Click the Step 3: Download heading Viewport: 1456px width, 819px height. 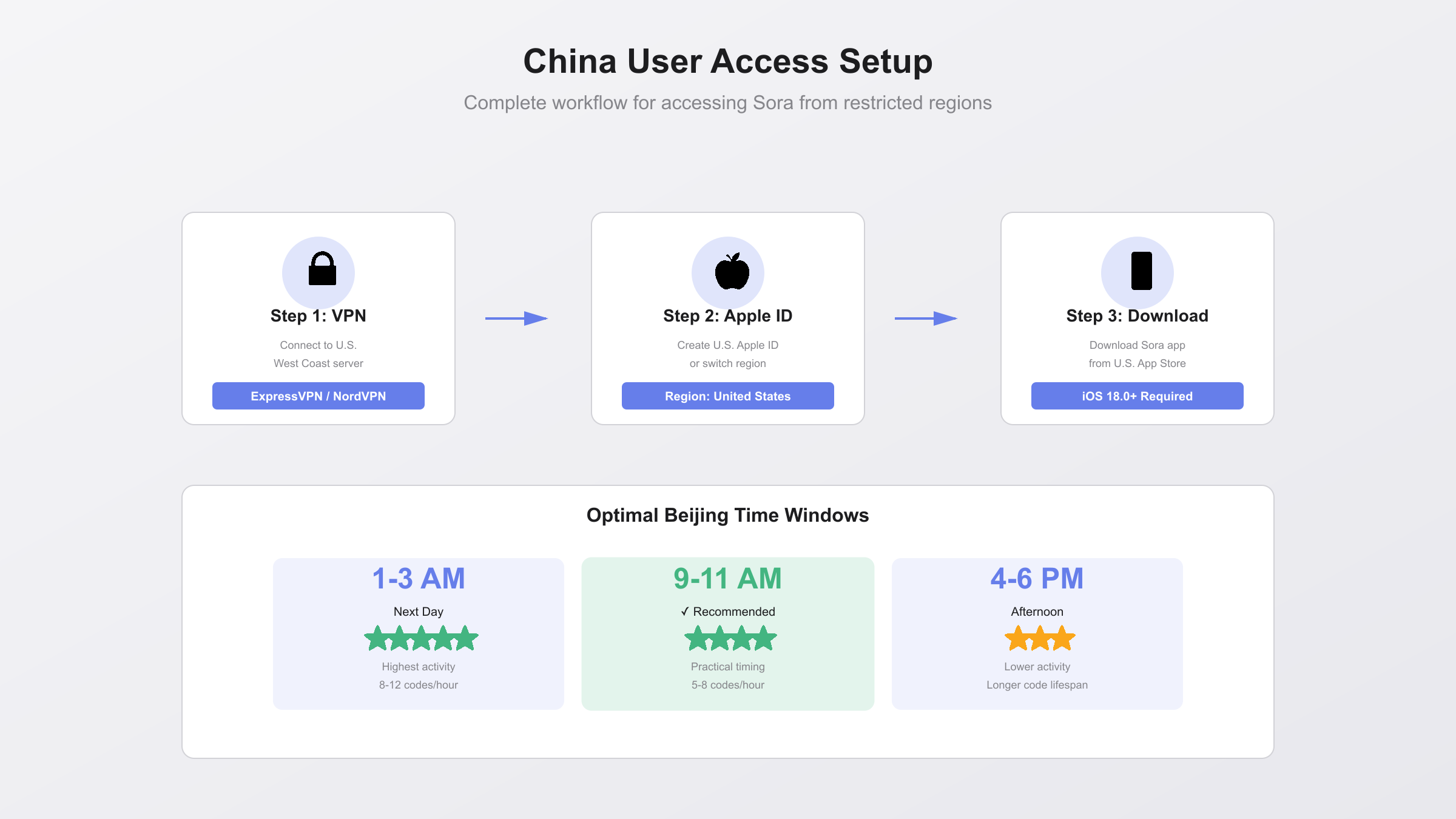click(1137, 315)
